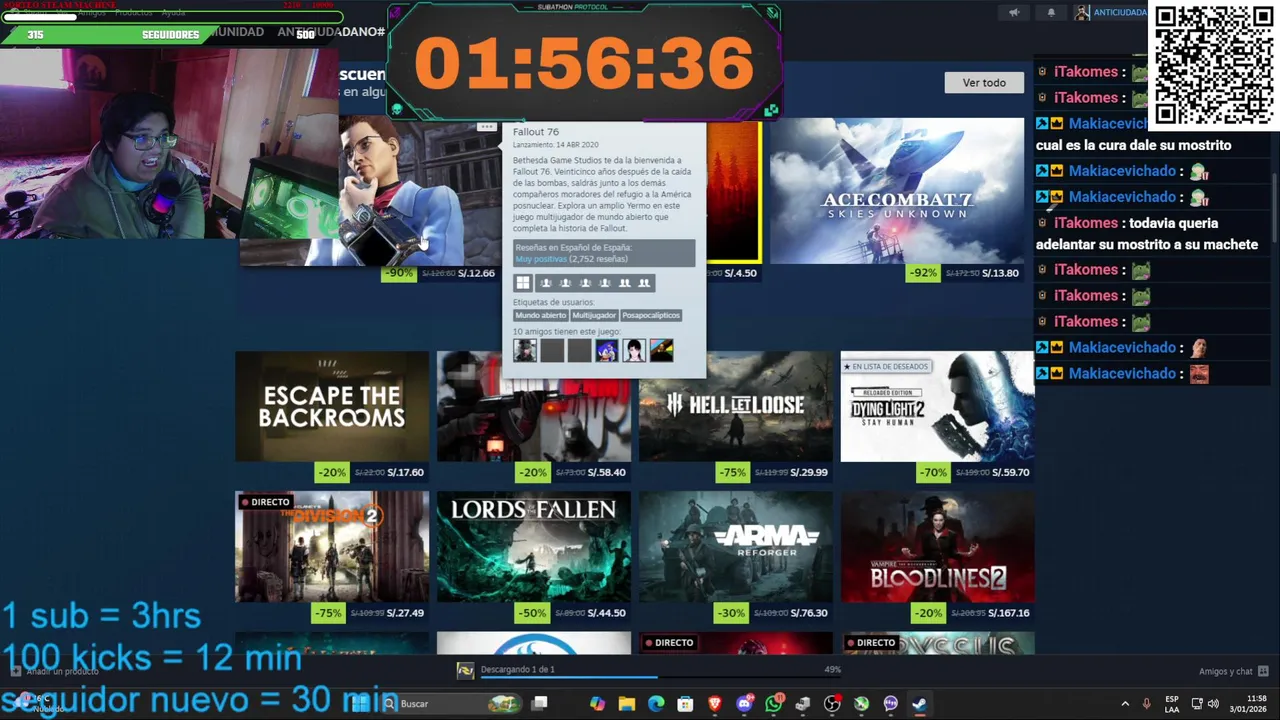Open the Lords of the Fallen capsule
This screenshot has height=720, width=1280.
(534, 547)
